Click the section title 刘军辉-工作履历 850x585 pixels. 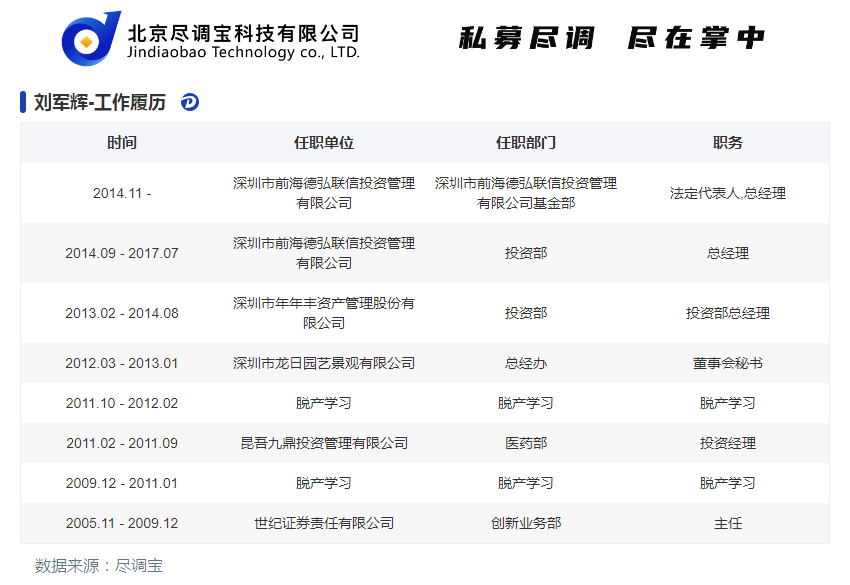(x=100, y=102)
